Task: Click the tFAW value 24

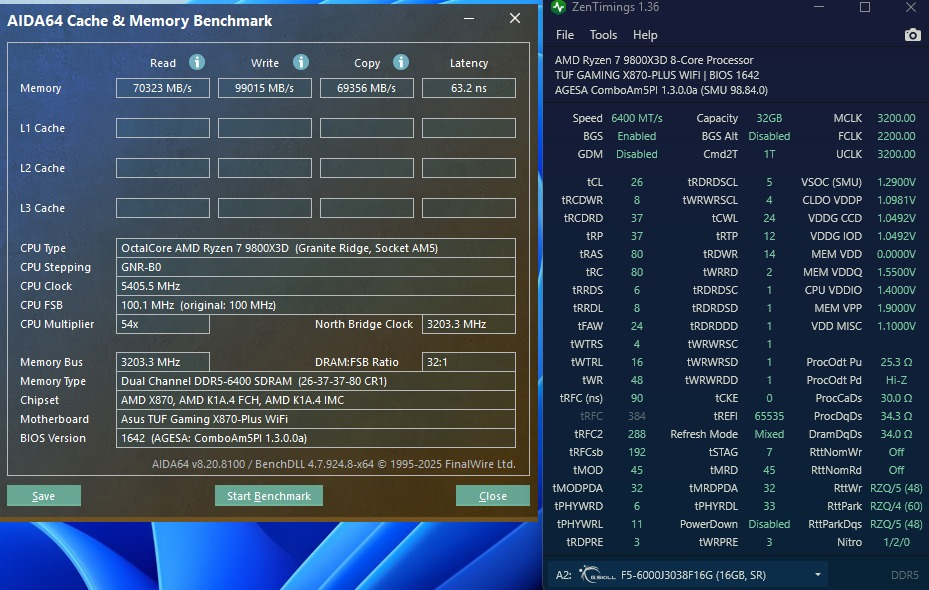Action: tap(636, 326)
